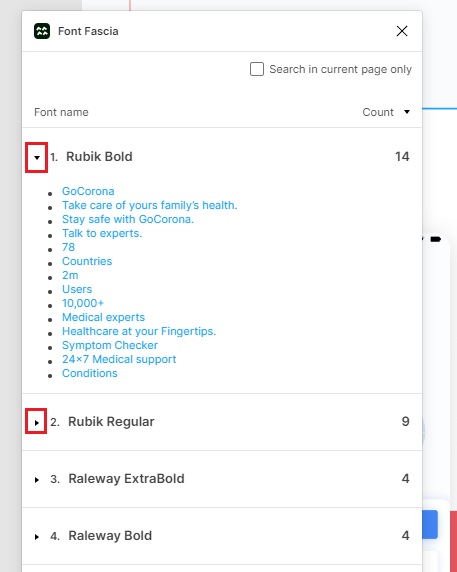This screenshot has width=457, height=572.
Task: Go to the Countries text layer
Action: pyautogui.click(x=87, y=261)
